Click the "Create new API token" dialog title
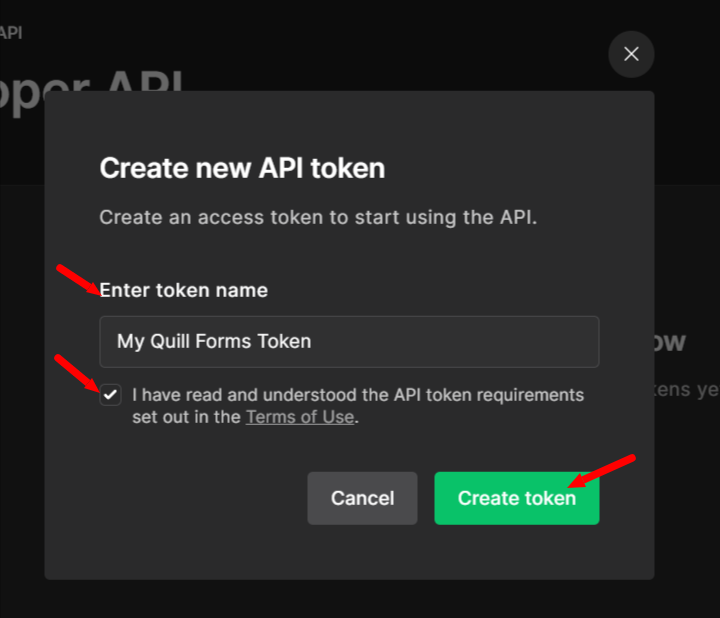Image resolution: width=720 pixels, height=618 pixels. tap(242, 168)
